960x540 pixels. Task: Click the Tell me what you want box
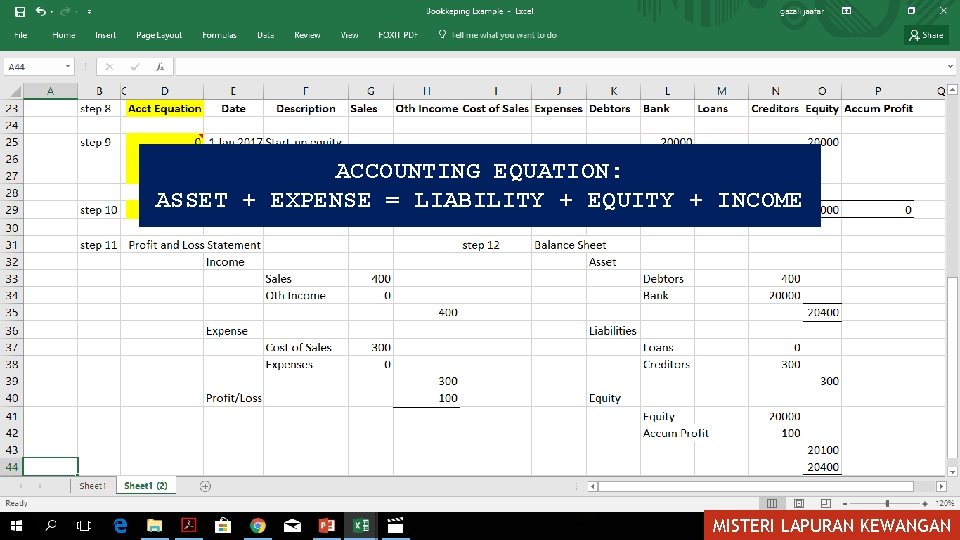click(498, 35)
